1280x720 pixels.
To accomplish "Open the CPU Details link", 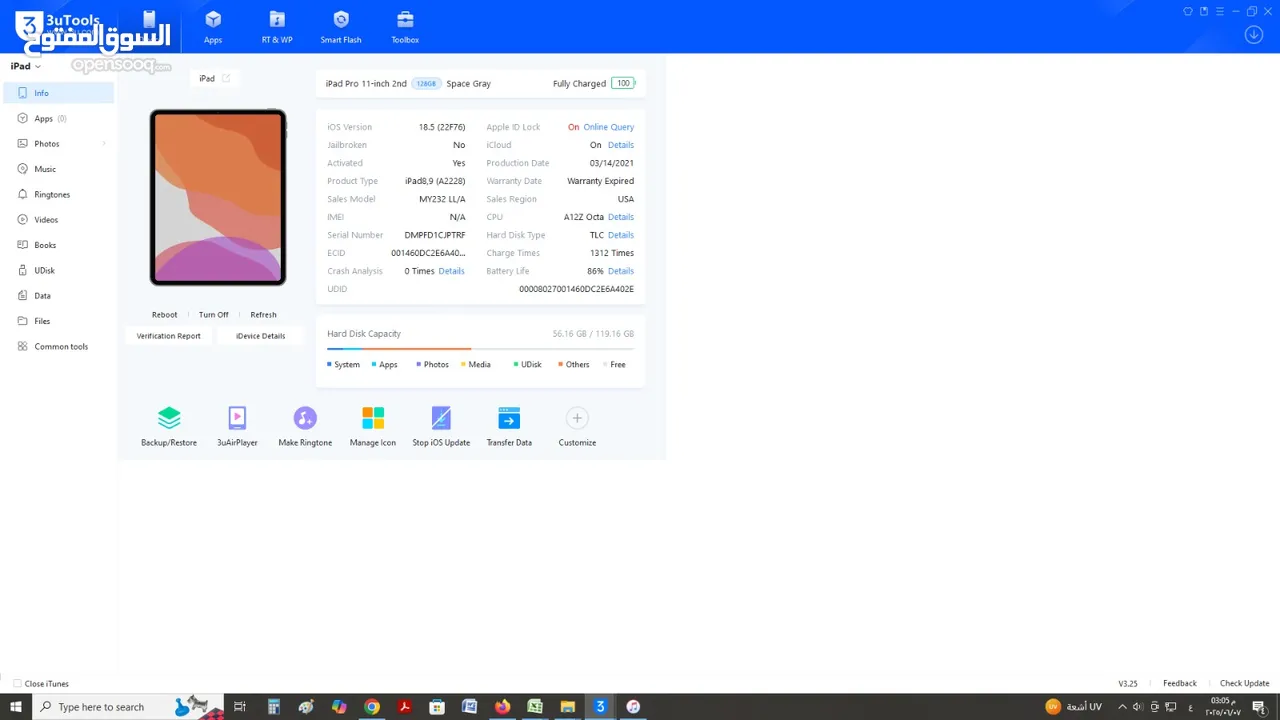I will pos(621,217).
